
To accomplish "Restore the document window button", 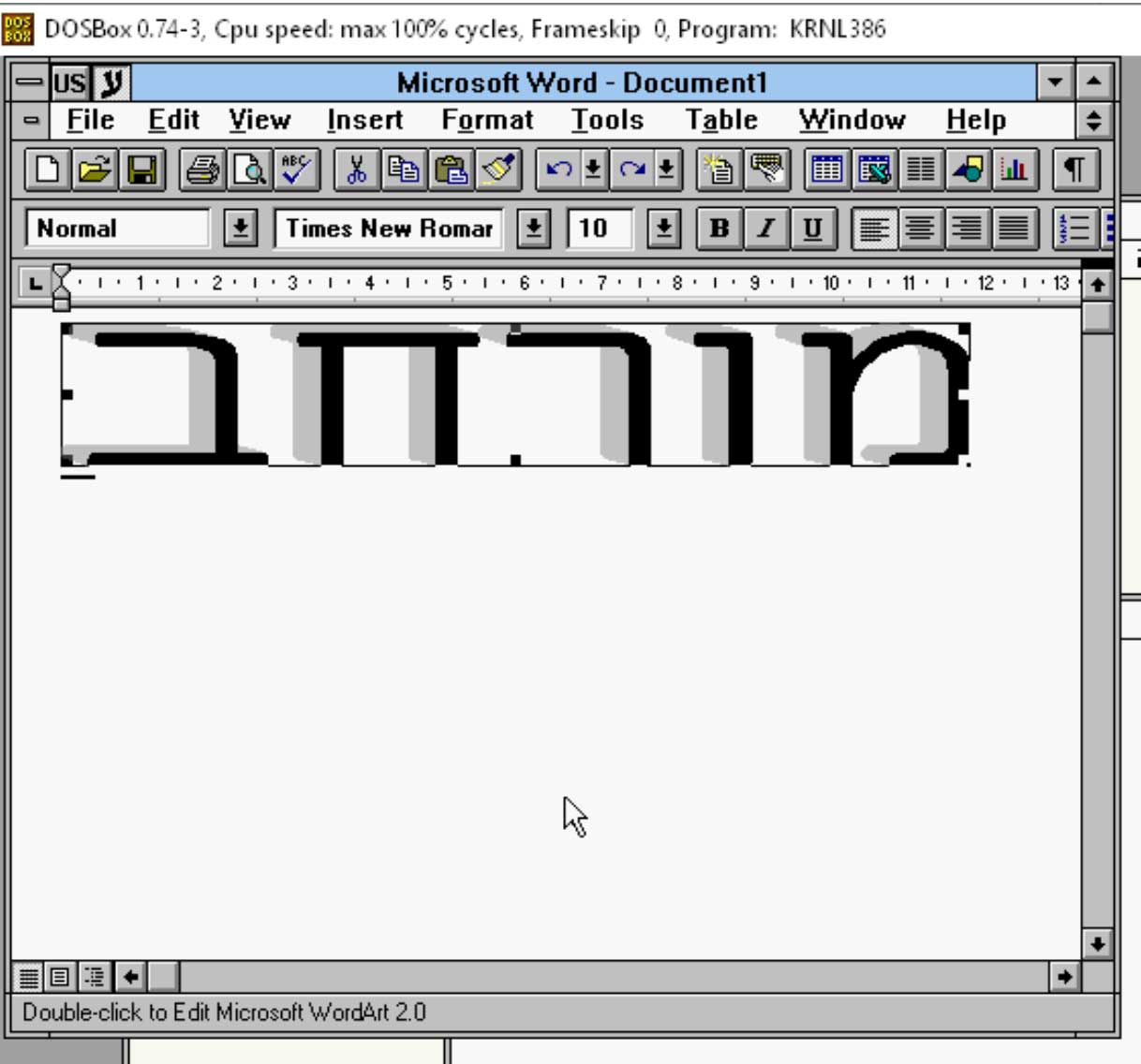I will [1093, 120].
